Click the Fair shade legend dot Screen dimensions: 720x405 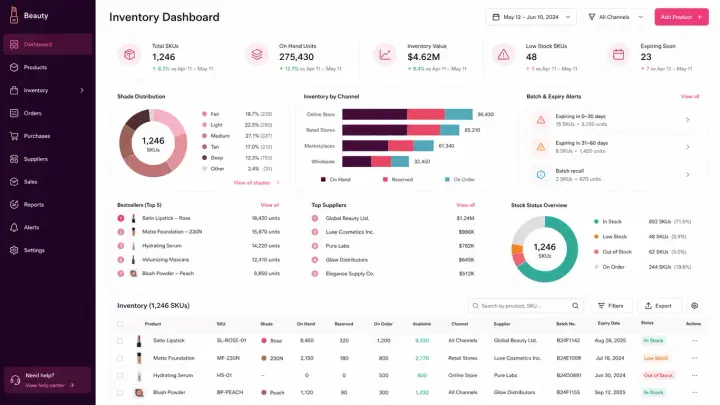click(x=204, y=114)
